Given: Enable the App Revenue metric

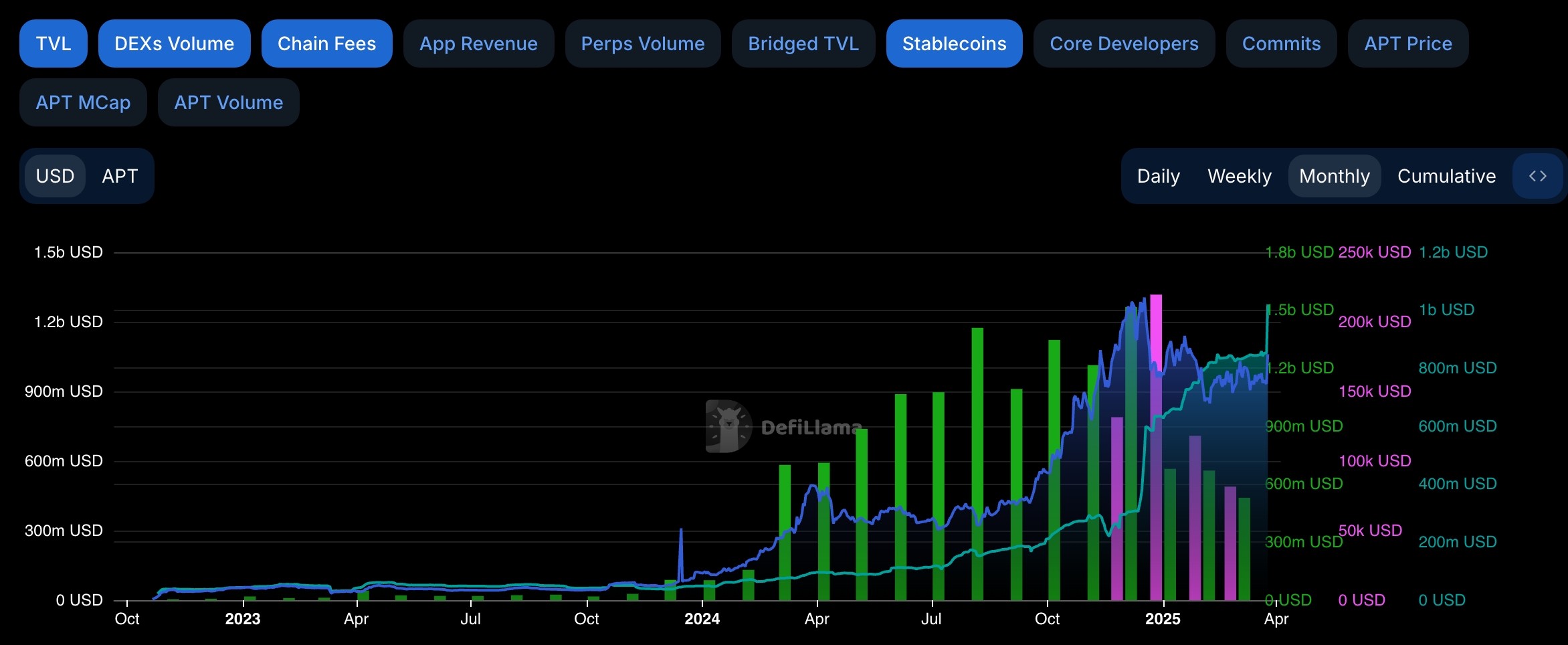Looking at the screenshot, I should (x=478, y=43).
